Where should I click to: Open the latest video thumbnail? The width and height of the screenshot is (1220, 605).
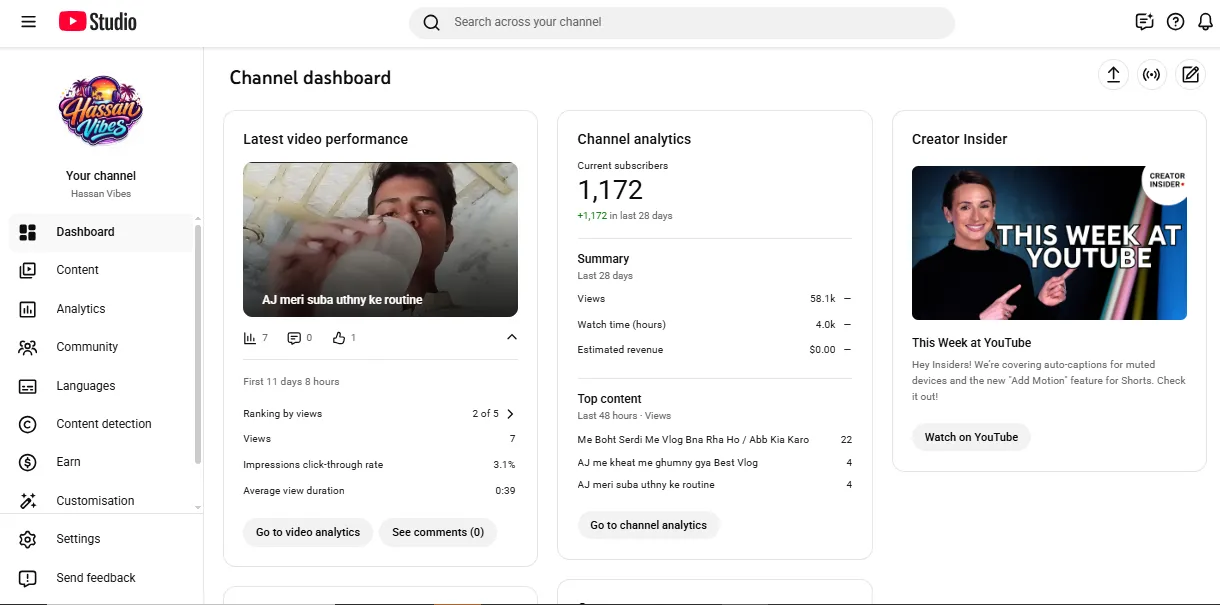(x=380, y=240)
